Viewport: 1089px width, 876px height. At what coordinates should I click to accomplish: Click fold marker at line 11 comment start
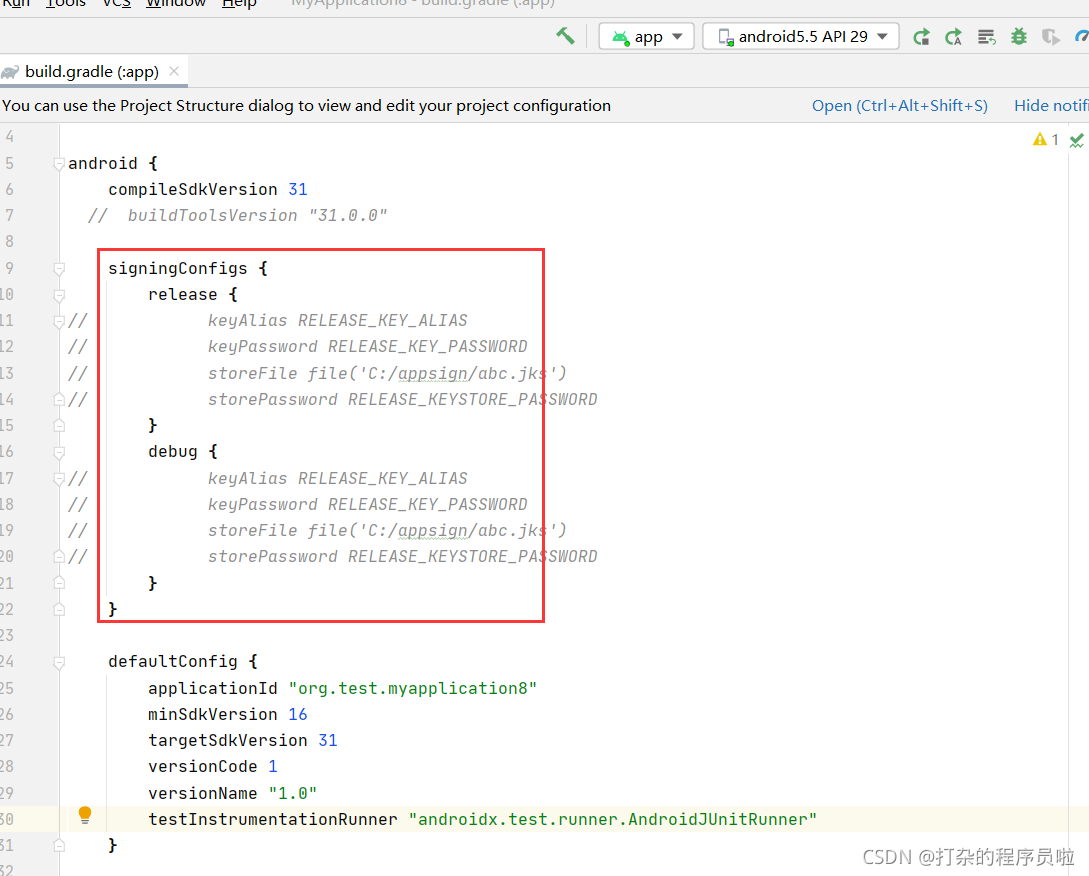(59, 321)
